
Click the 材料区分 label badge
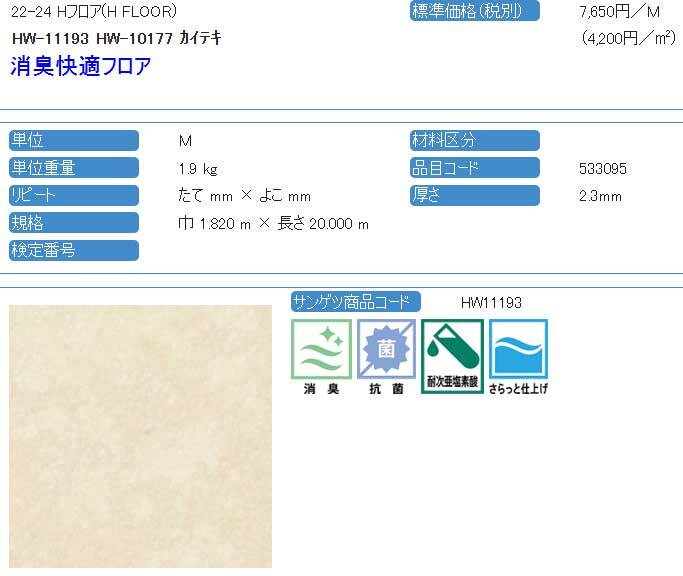point(474,140)
